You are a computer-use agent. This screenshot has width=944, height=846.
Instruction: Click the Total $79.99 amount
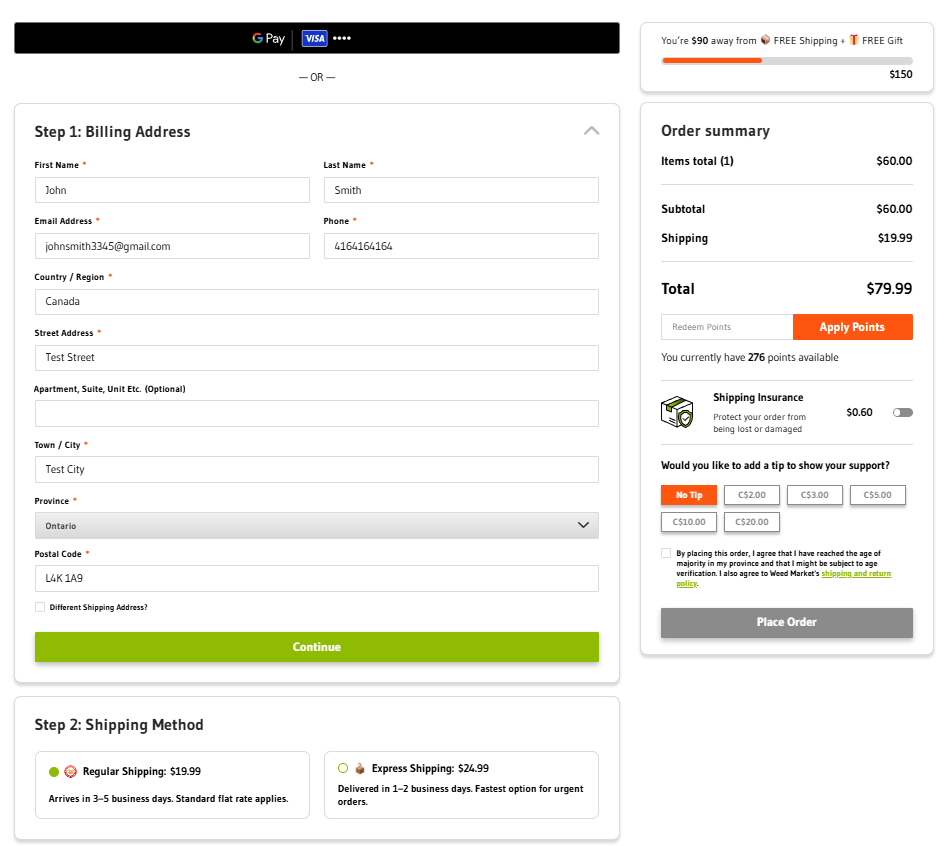pos(889,289)
